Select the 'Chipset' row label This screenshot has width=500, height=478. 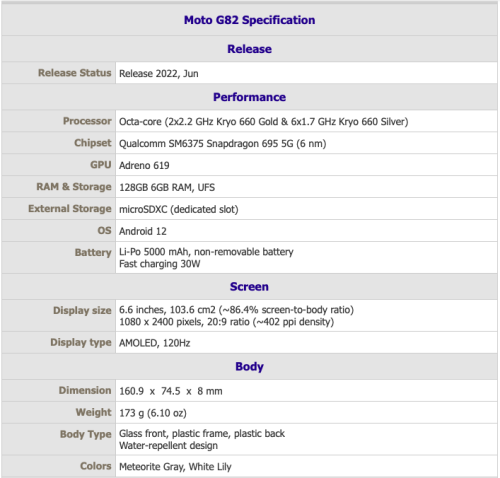pyautogui.click(x=93, y=143)
